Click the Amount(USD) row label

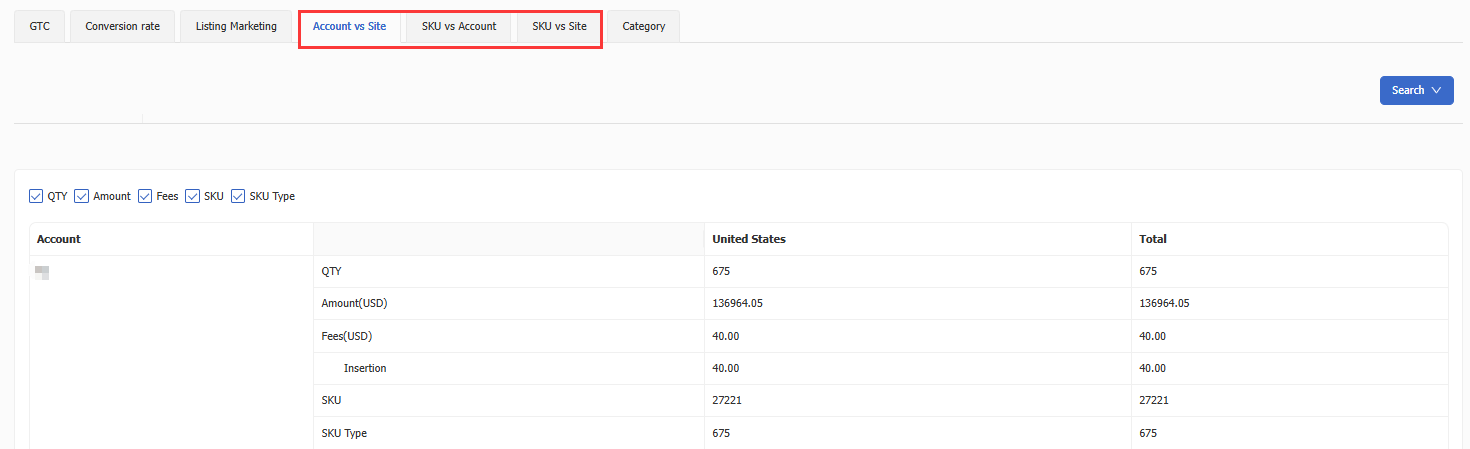tap(355, 303)
